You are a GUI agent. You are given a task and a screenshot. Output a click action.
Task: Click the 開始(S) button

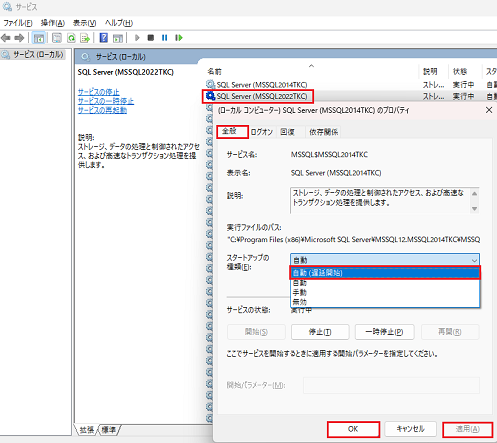click(x=256, y=332)
